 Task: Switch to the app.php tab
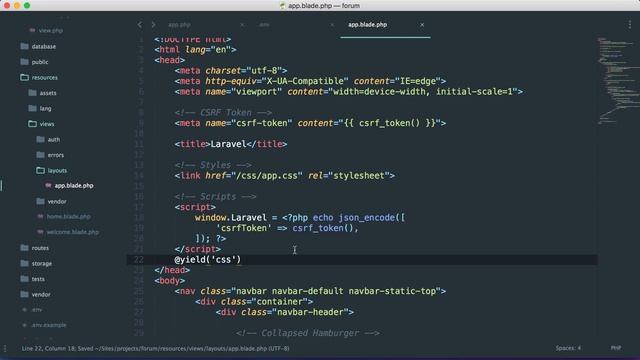click(x=179, y=25)
